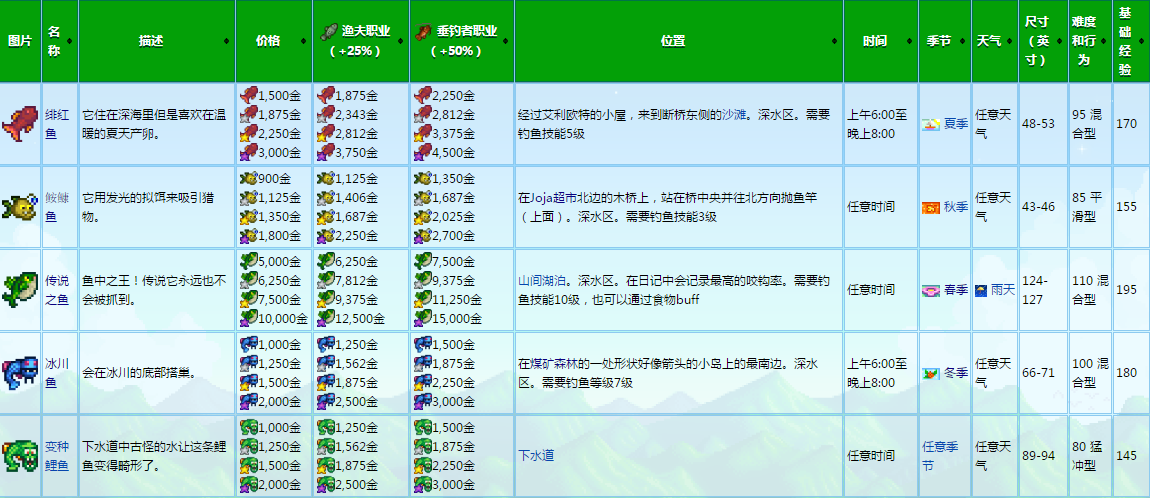1150x498 pixels.
Task: Follow the 山间湖泊 location link
Action: point(541,280)
